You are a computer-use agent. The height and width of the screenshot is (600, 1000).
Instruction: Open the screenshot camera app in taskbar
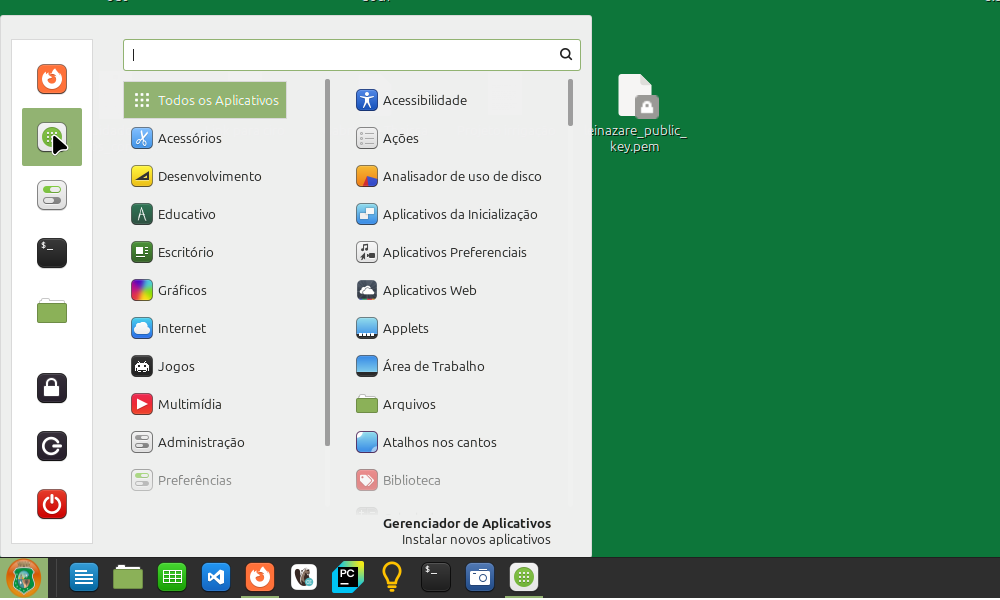(x=480, y=577)
